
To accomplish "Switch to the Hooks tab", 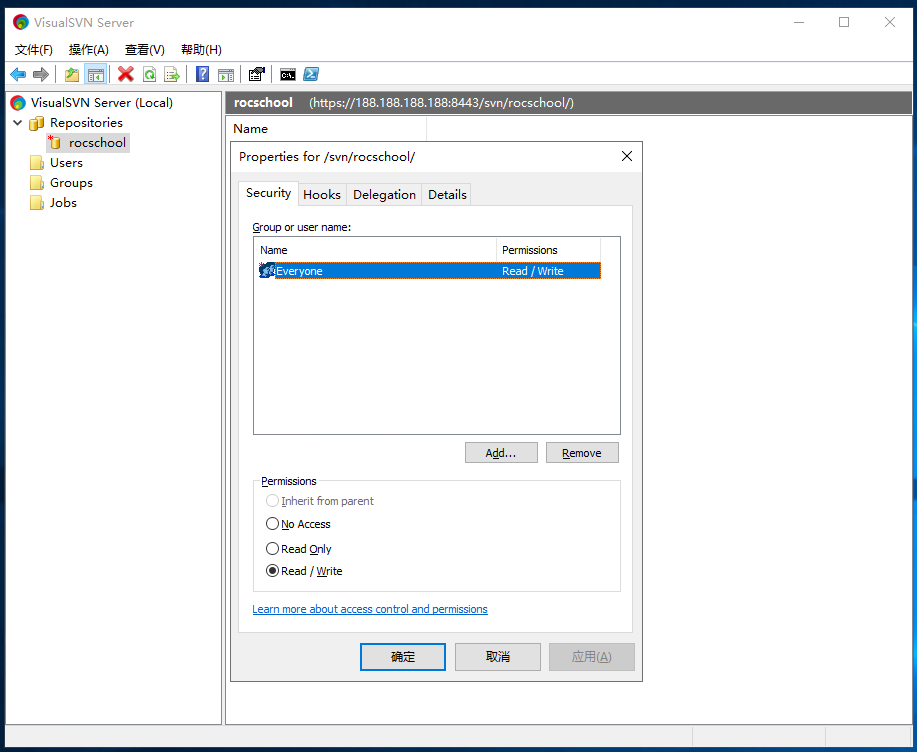I will coord(322,195).
